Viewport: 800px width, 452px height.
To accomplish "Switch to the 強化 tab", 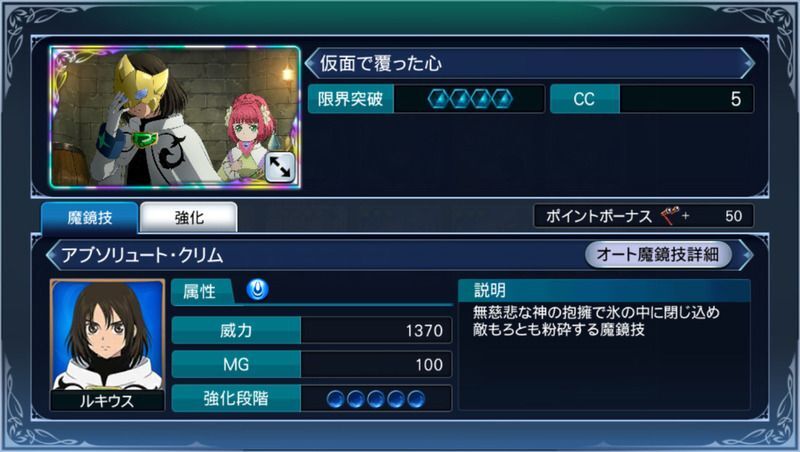I will [189, 217].
